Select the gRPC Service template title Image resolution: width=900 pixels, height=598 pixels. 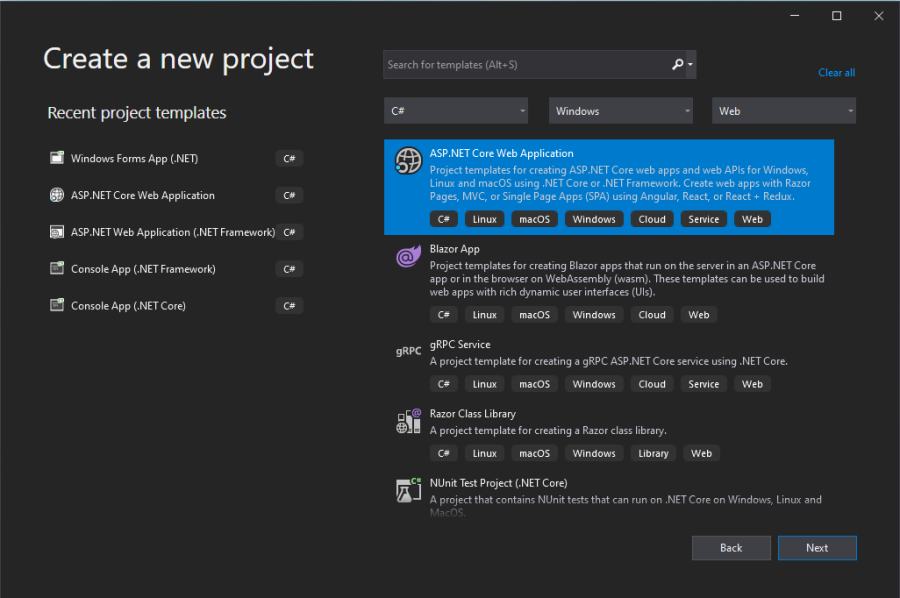coord(460,344)
